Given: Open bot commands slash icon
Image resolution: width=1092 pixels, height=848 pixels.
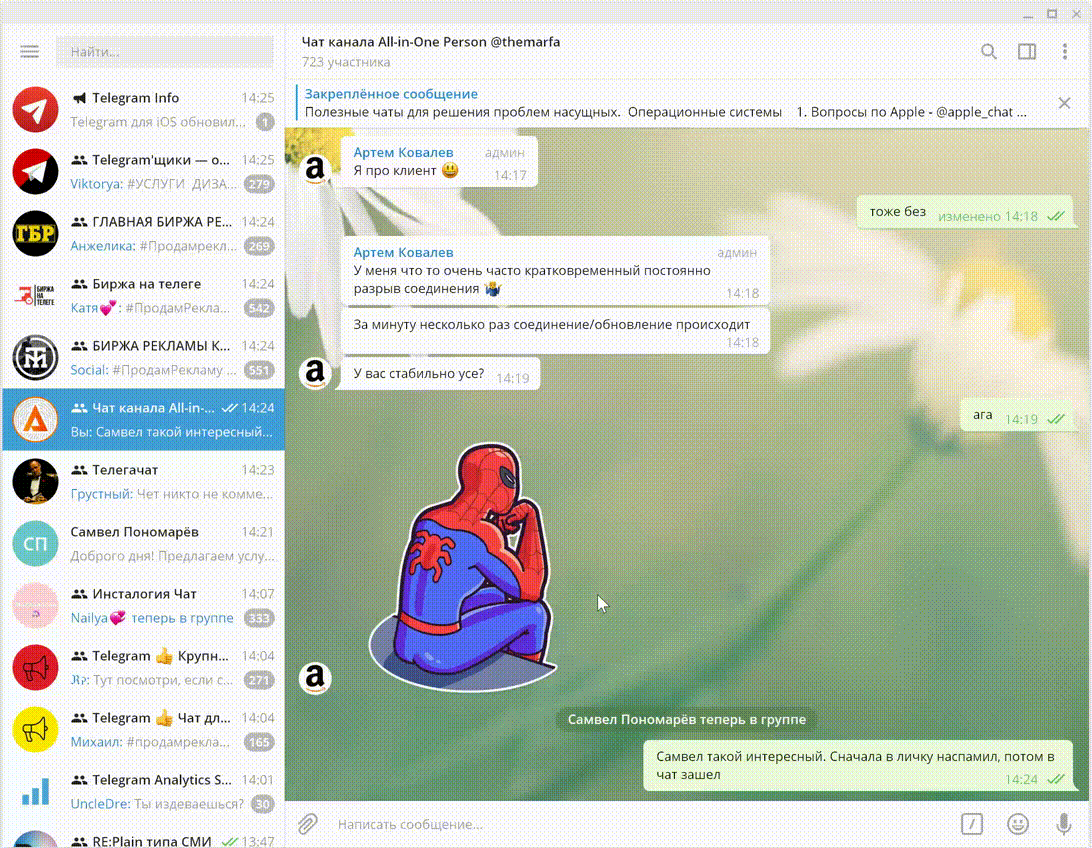Looking at the screenshot, I should (972, 824).
